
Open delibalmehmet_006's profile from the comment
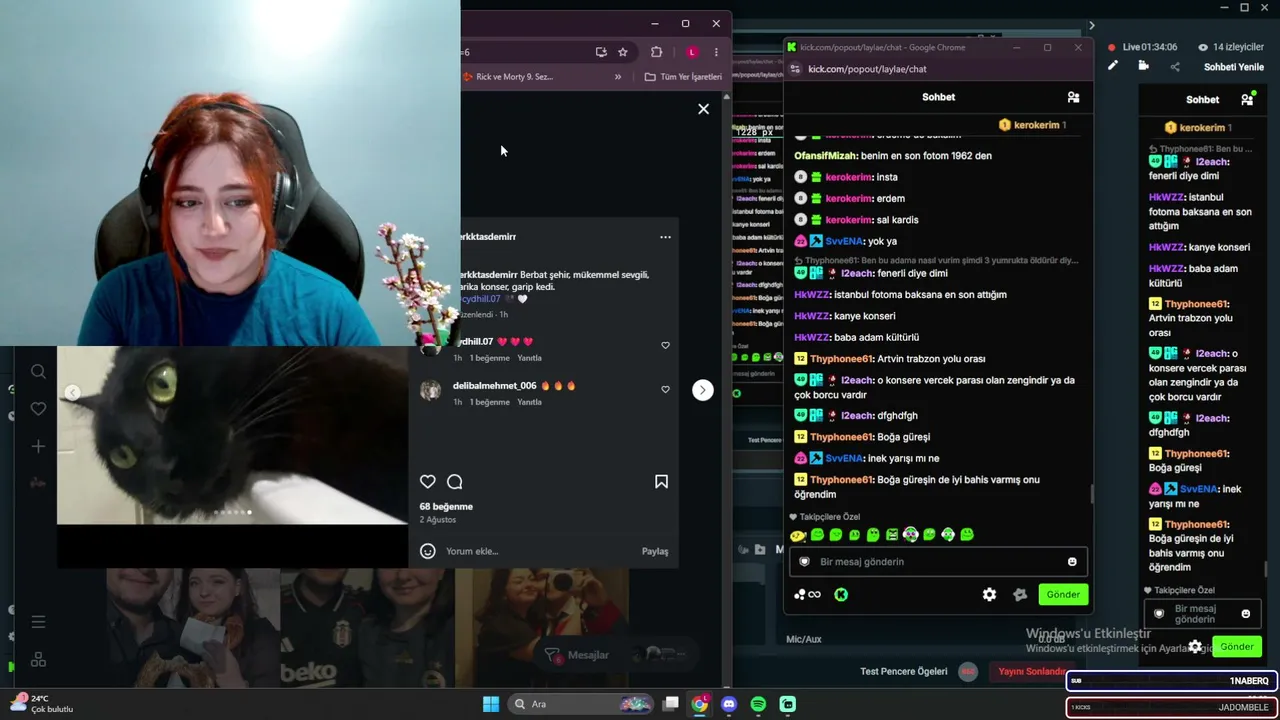pyautogui.click(x=494, y=386)
